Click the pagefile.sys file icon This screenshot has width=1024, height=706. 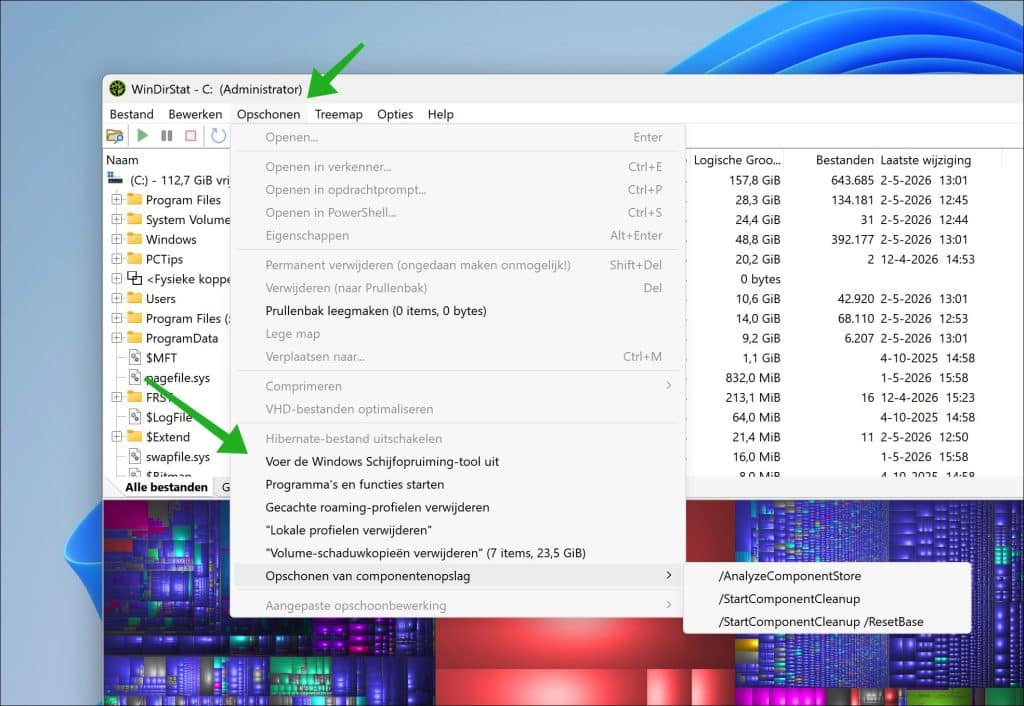click(x=135, y=377)
